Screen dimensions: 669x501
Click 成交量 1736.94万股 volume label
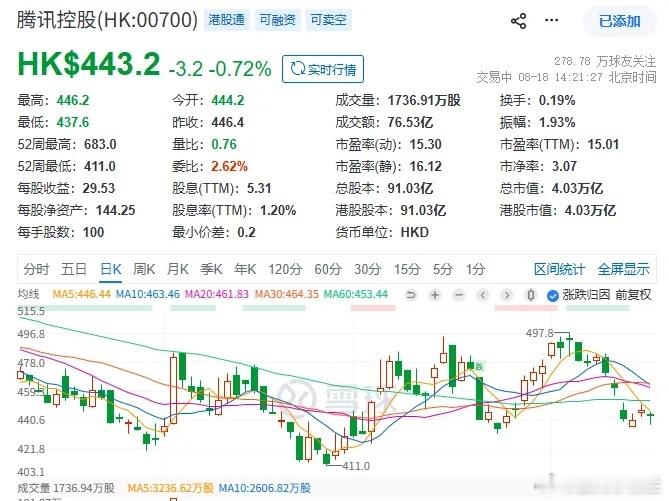coord(66,488)
